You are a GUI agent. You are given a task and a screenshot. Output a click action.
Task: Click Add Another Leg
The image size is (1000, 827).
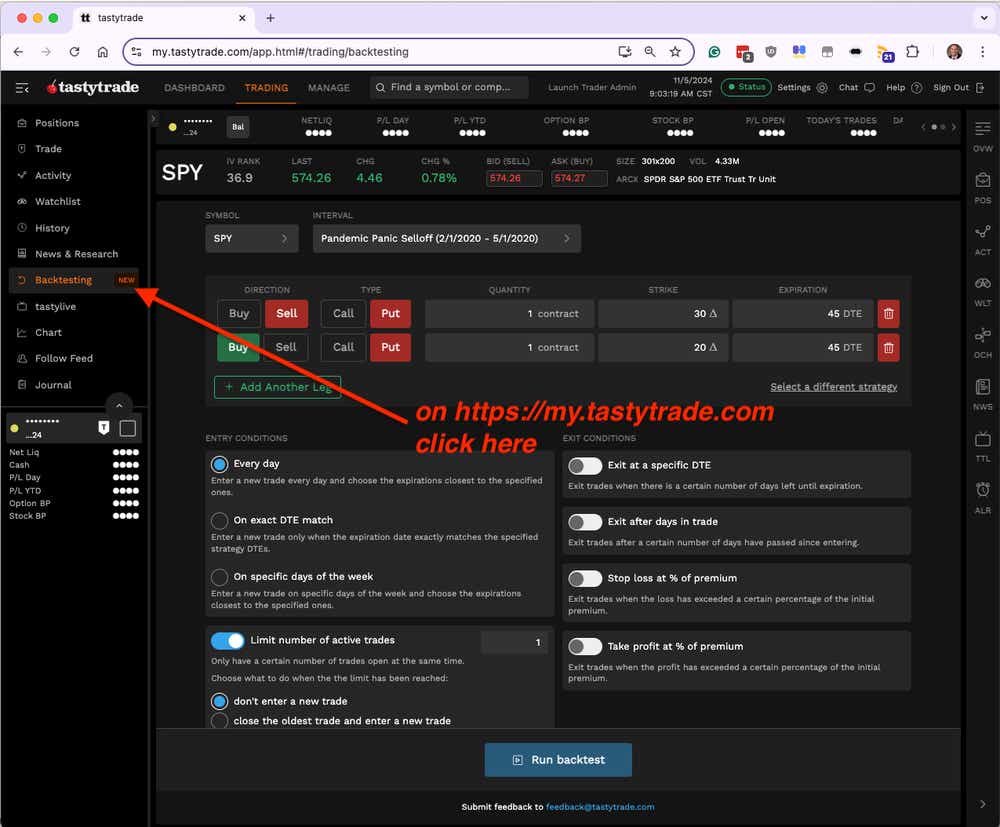[277, 387]
